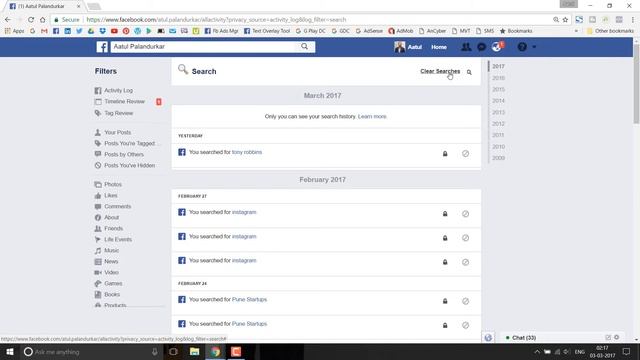Image resolution: width=640 pixels, height=360 pixels.
Task: Click delete circle on first Pune Startups row
Action: 465,301
